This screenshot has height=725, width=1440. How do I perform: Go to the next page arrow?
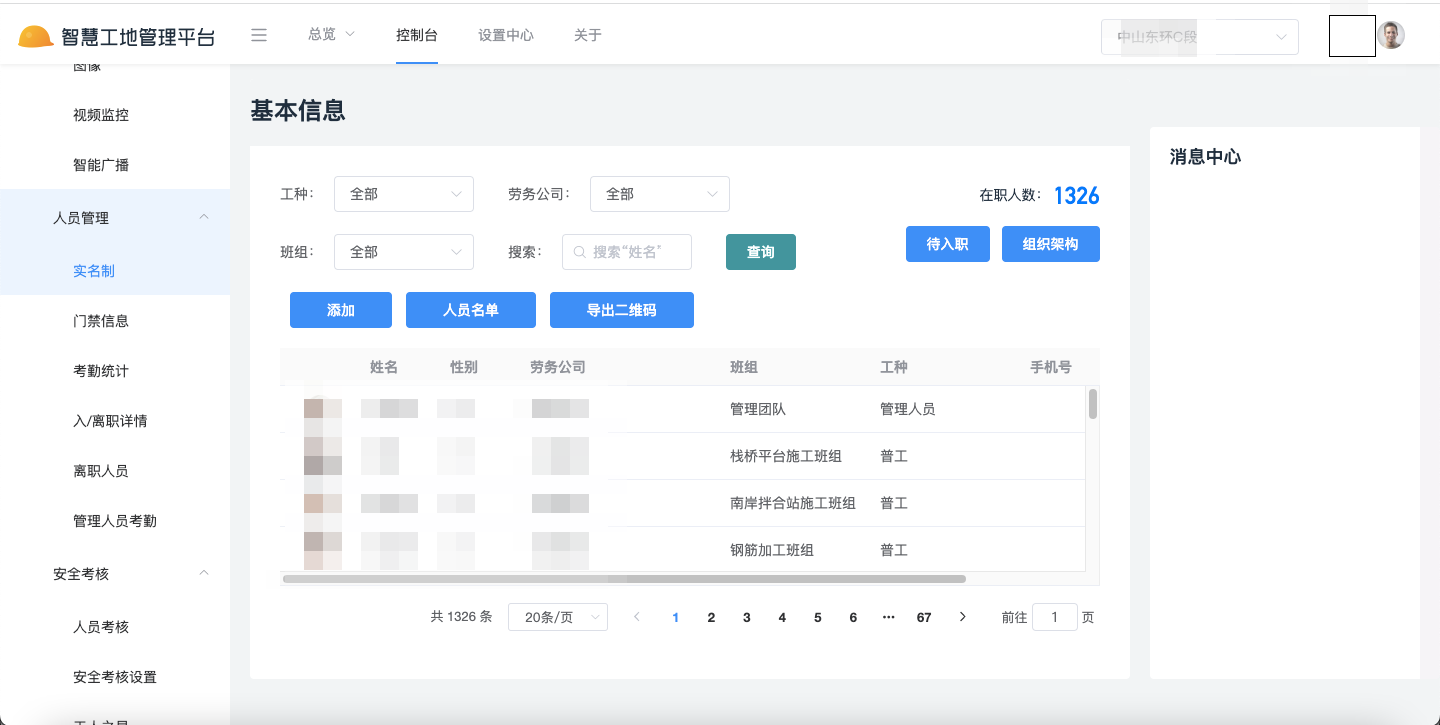tap(963, 617)
